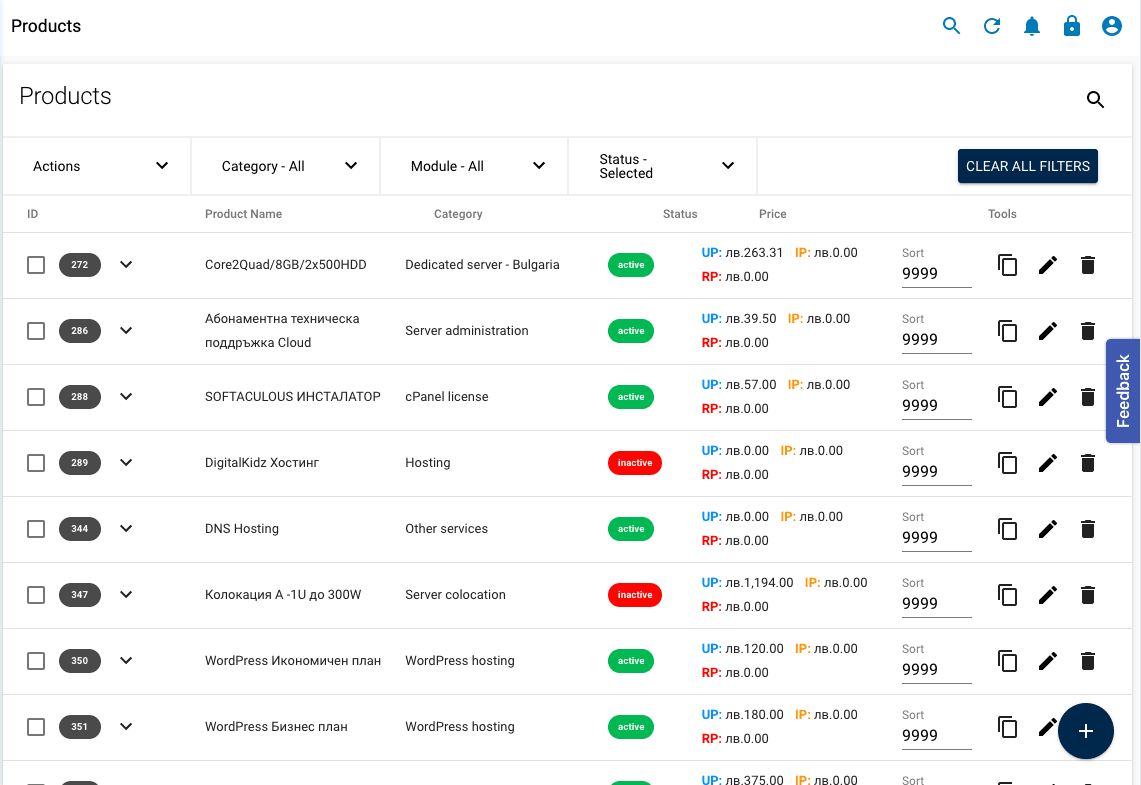Open the Actions dropdown
The height and width of the screenshot is (785, 1141).
click(x=96, y=166)
